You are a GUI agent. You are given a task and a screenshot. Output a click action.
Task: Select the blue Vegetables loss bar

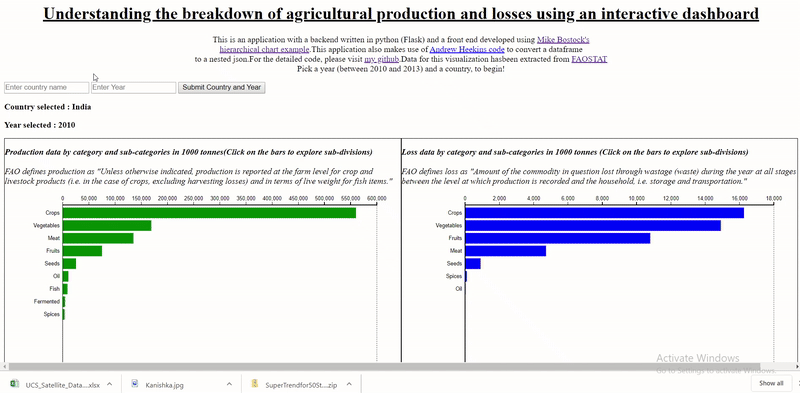[593, 226]
